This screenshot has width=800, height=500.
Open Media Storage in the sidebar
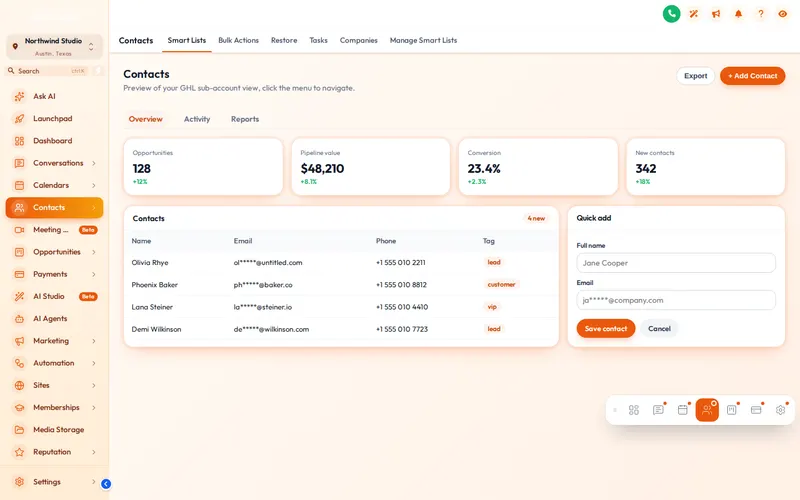54,430
